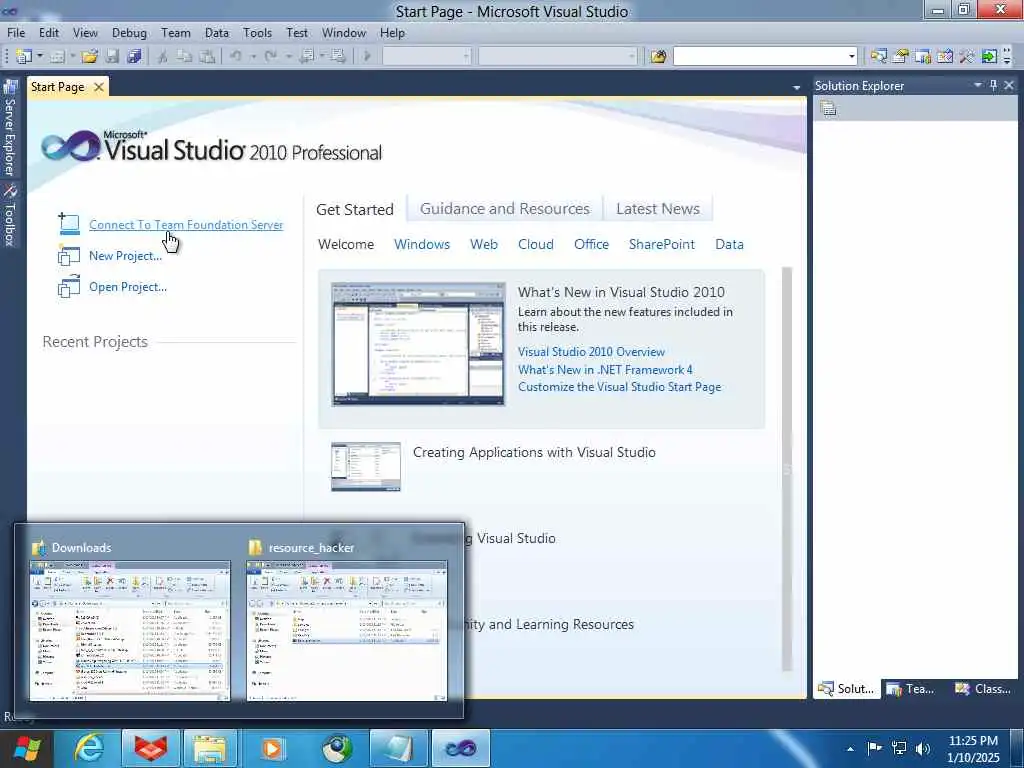Click the icon inside Solution Explorer's toolbar
The height and width of the screenshot is (768, 1024).
click(x=829, y=109)
